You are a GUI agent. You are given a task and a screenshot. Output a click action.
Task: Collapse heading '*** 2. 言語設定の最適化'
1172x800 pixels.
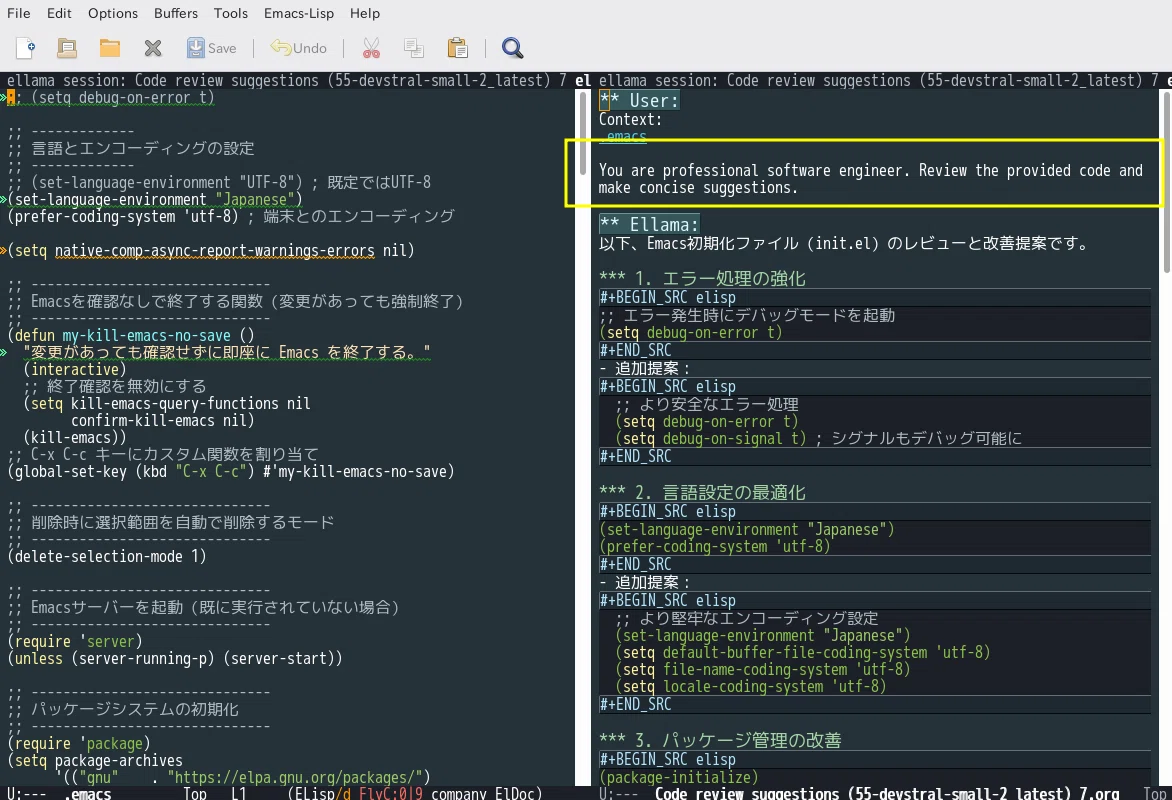pyautogui.click(x=702, y=493)
